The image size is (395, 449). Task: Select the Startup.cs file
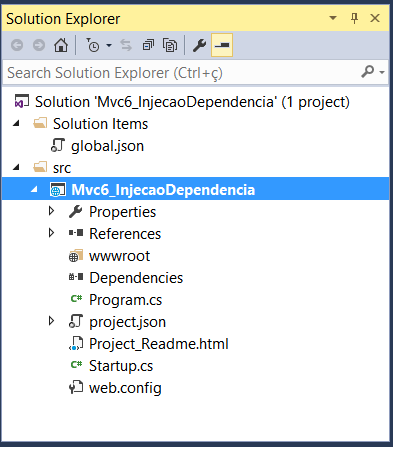pyautogui.click(x=121, y=366)
